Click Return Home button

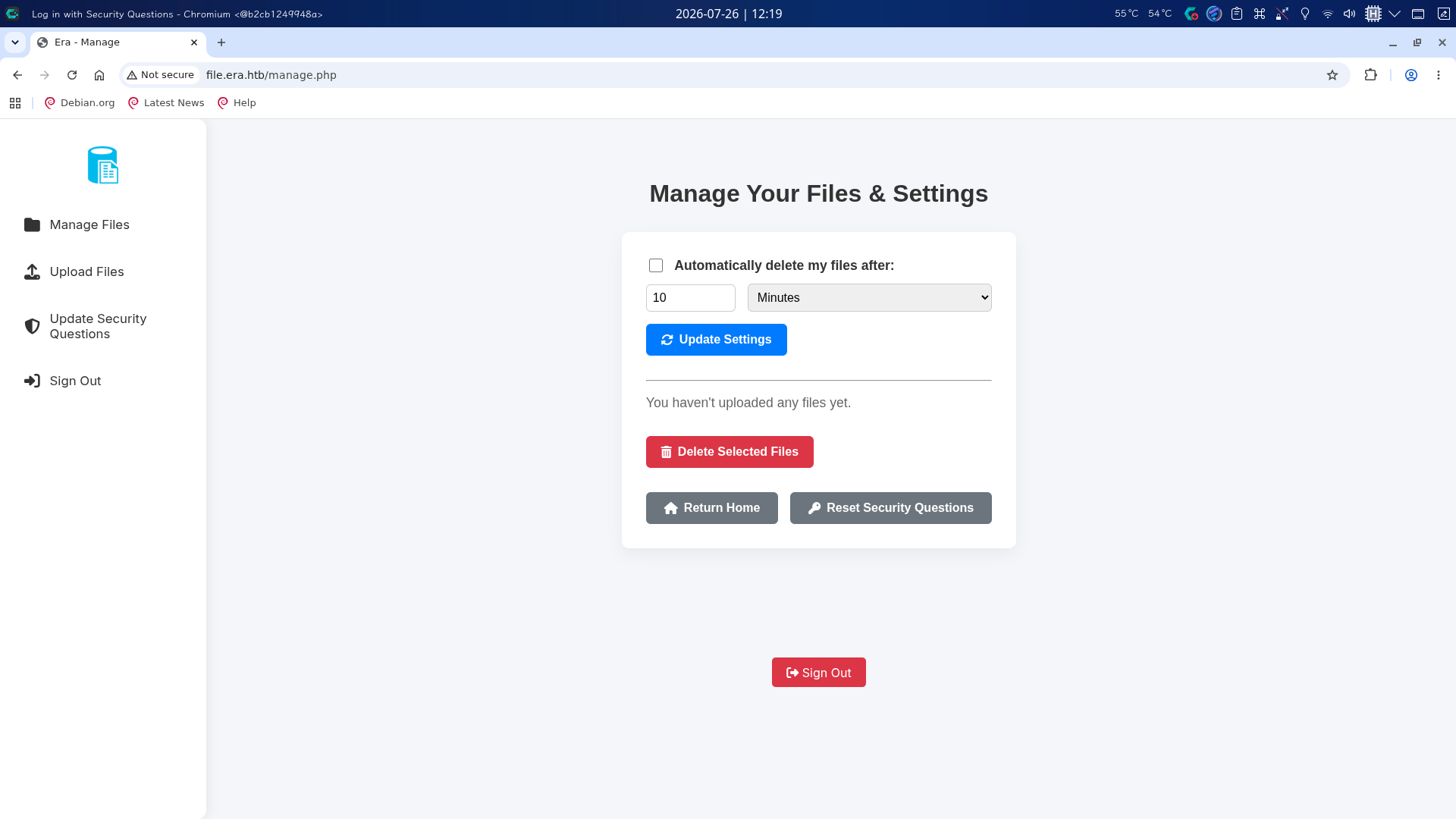tap(712, 508)
